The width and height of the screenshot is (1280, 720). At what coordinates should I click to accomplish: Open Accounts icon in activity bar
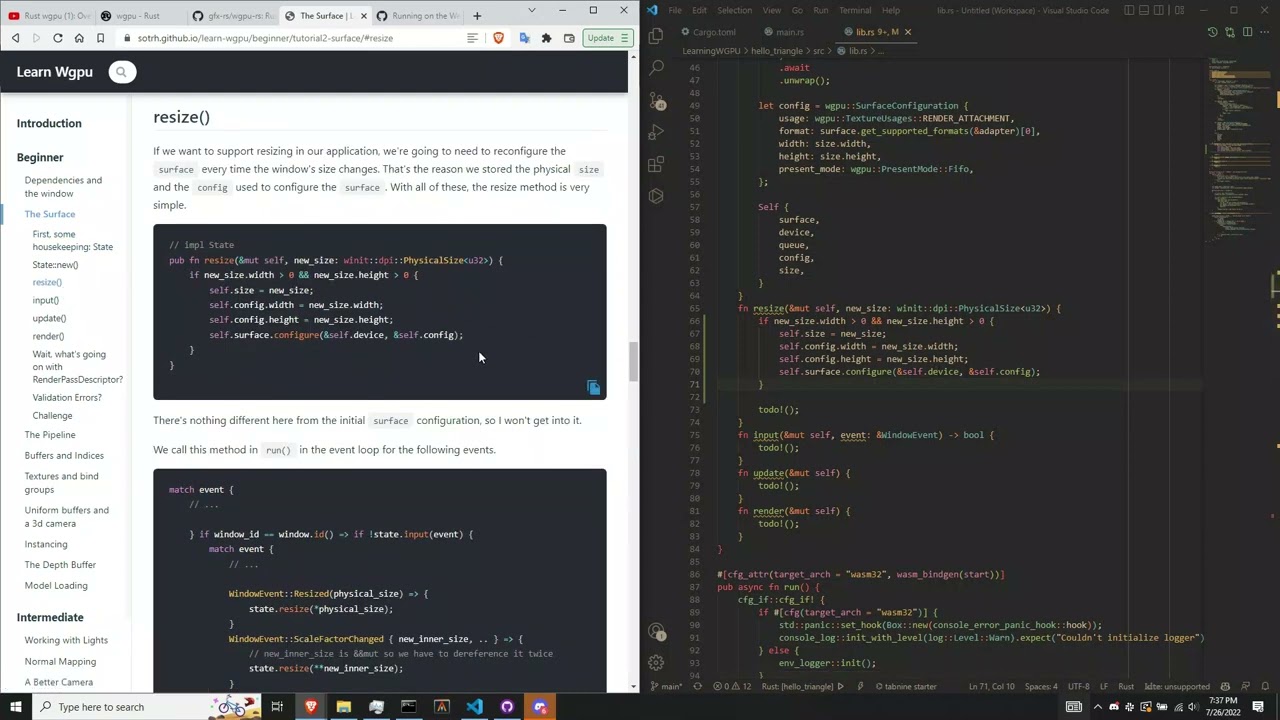tap(656, 631)
